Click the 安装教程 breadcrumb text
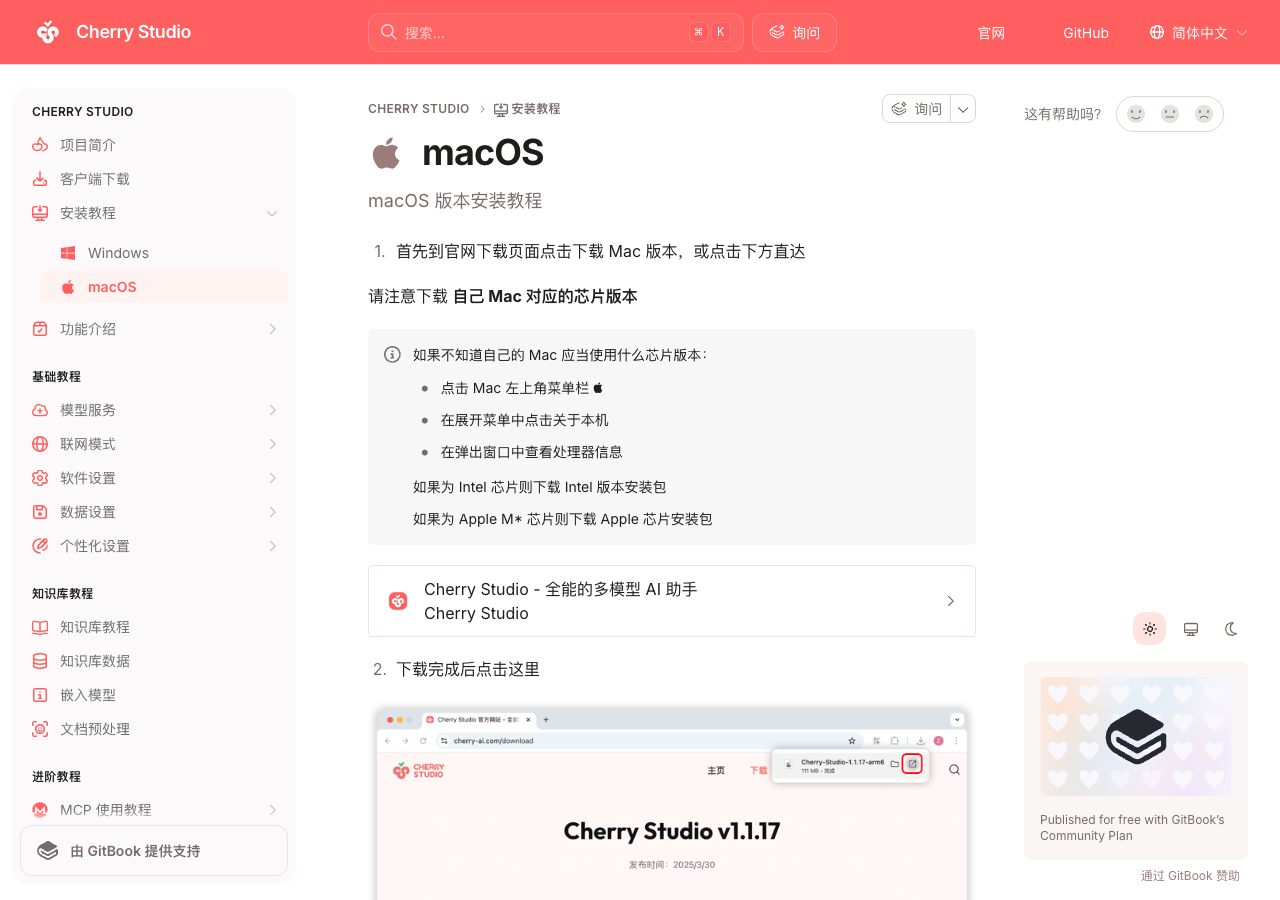 536,109
